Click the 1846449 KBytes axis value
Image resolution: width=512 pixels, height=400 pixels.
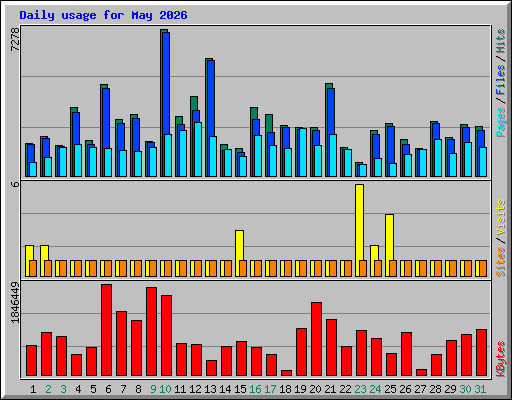pyautogui.click(x=15, y=302)
